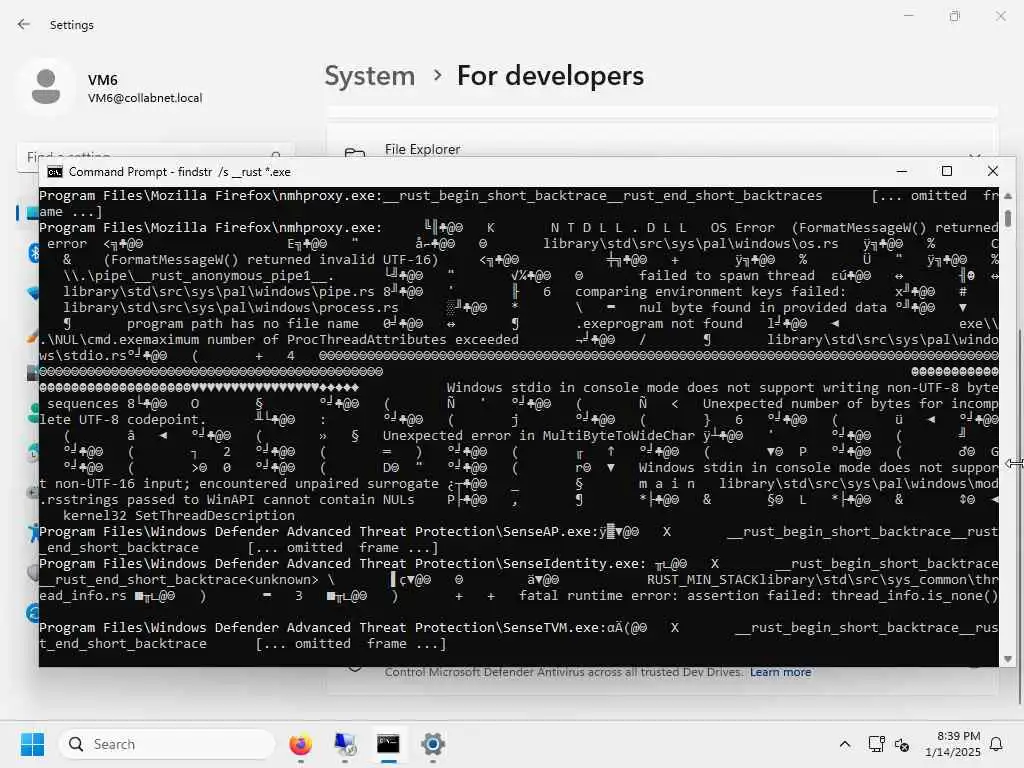Click the Find a setting search field
Image resolution: width=1024 pixels, height=768 pixels.
(x=155, y=155)
